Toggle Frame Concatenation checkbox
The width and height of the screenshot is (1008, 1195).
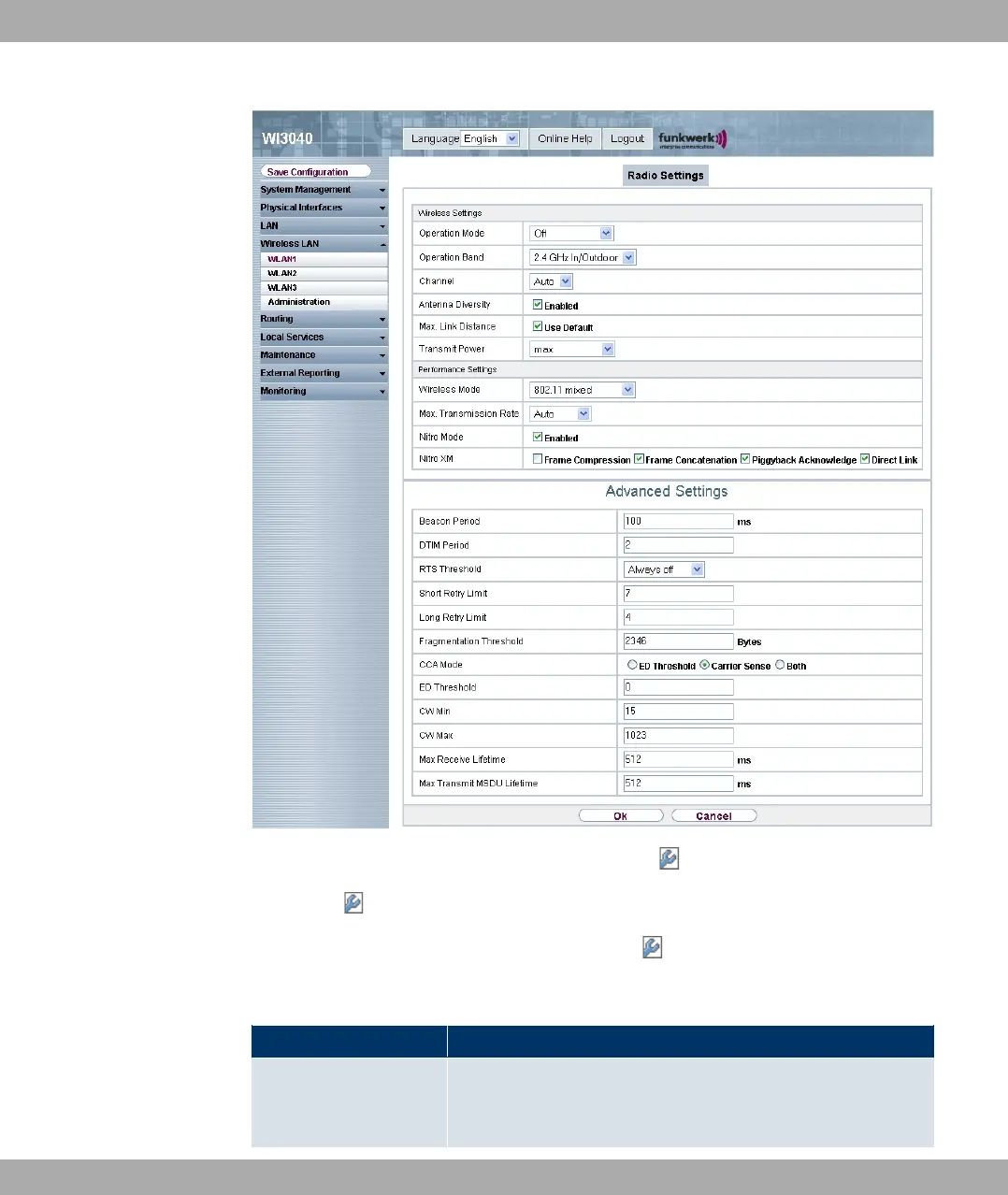tap(639, 459)
